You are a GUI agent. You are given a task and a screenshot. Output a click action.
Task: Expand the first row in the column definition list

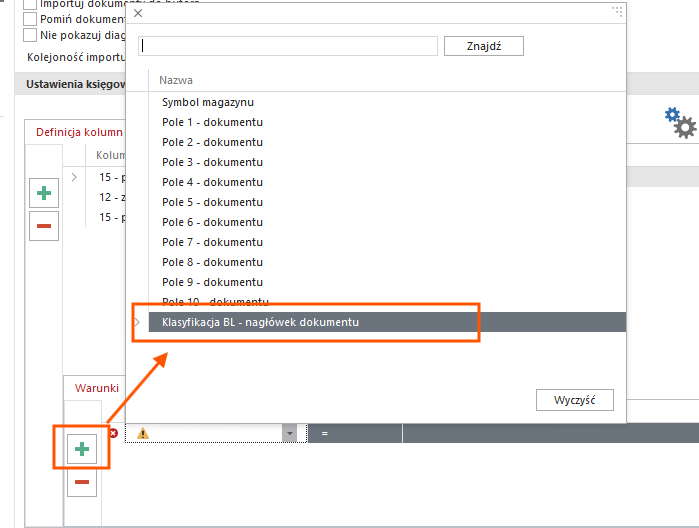tap(74, 177)
